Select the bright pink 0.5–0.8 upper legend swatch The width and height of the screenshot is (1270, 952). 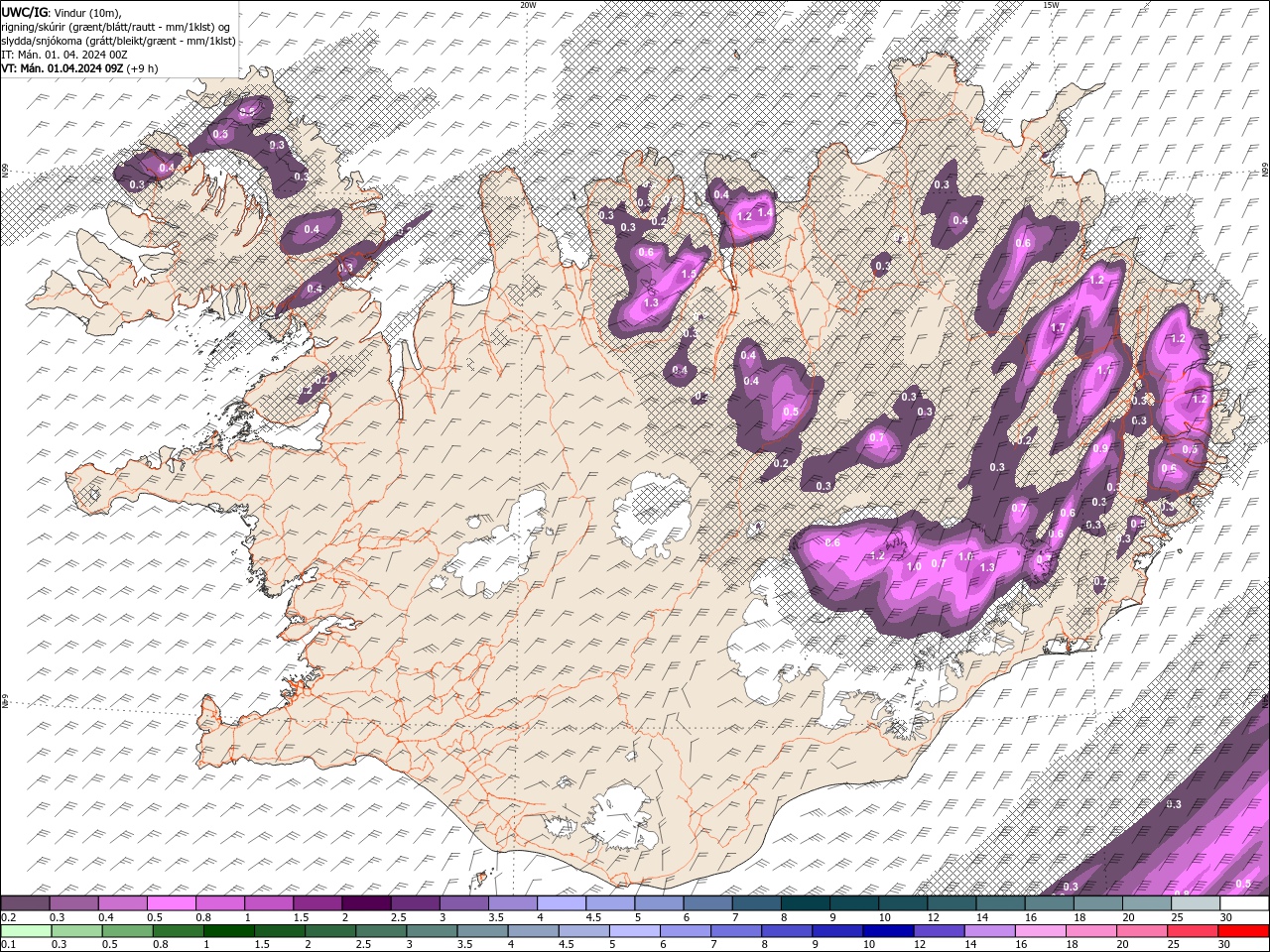coord(172,903)
